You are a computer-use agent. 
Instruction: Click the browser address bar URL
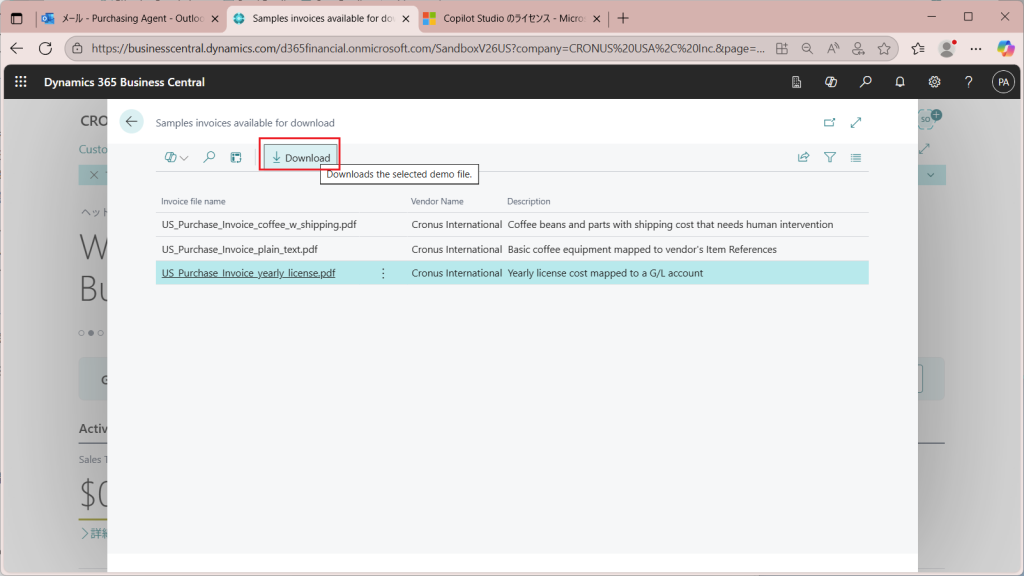pyautogui.click(x=428, y=48)
